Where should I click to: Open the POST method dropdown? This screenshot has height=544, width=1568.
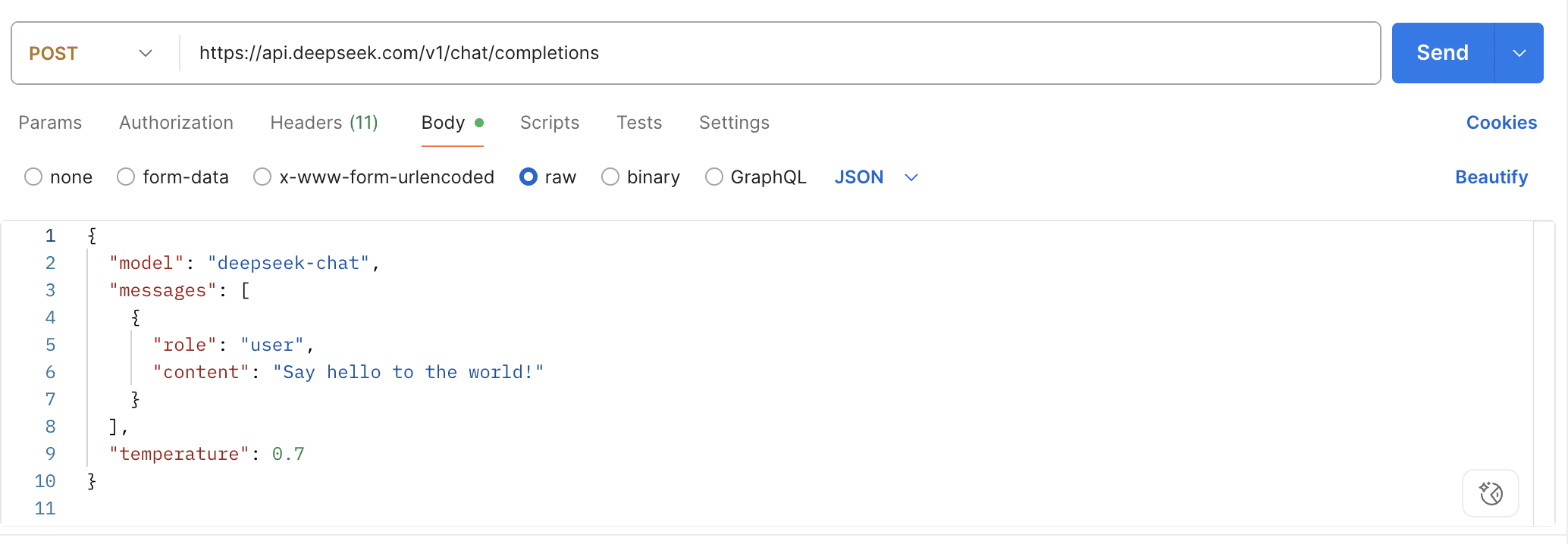point(91,53)
